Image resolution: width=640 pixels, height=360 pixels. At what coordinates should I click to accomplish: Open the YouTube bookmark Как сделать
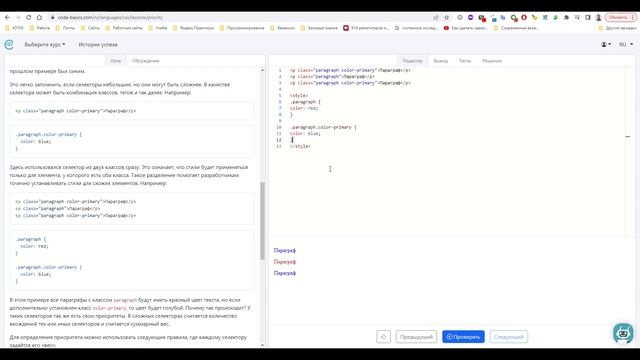pos(466,28)
